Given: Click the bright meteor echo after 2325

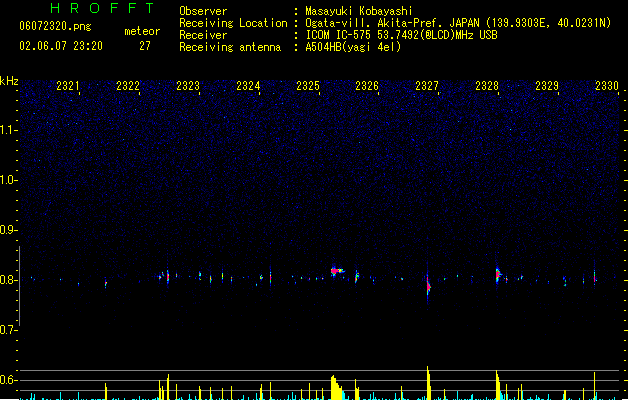Looking at the screenshot, I should coord(337,271).
